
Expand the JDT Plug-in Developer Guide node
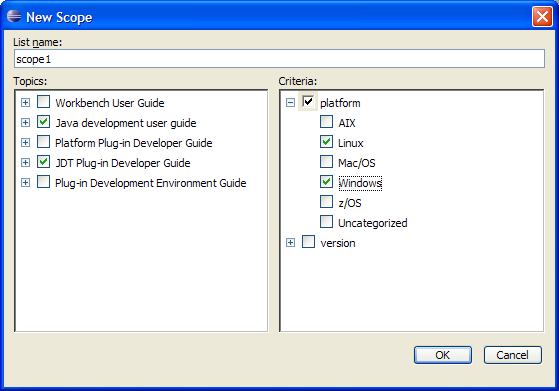25,163
